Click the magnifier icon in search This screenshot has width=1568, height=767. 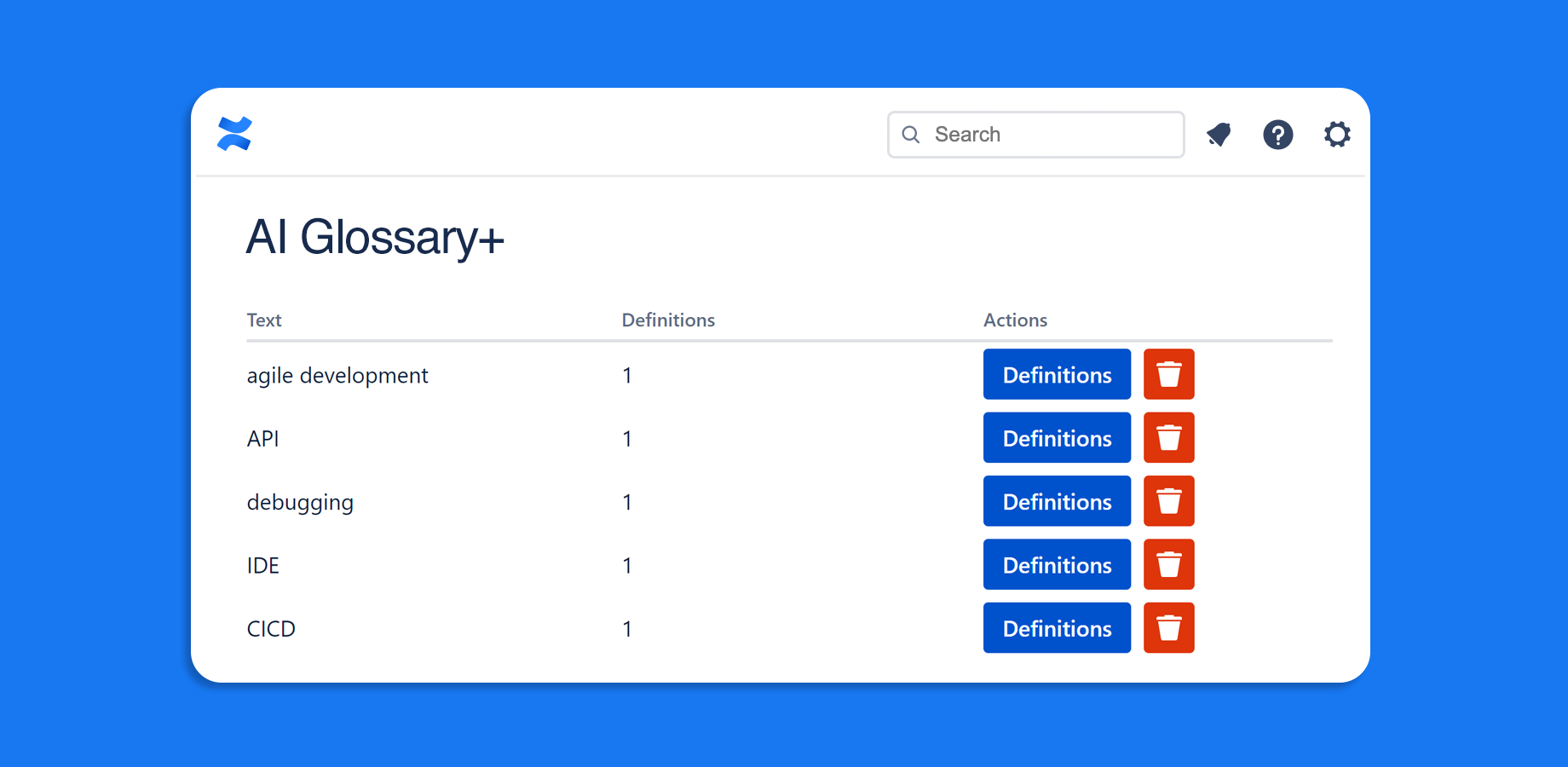pyautogui.click(x=911, y=135)
